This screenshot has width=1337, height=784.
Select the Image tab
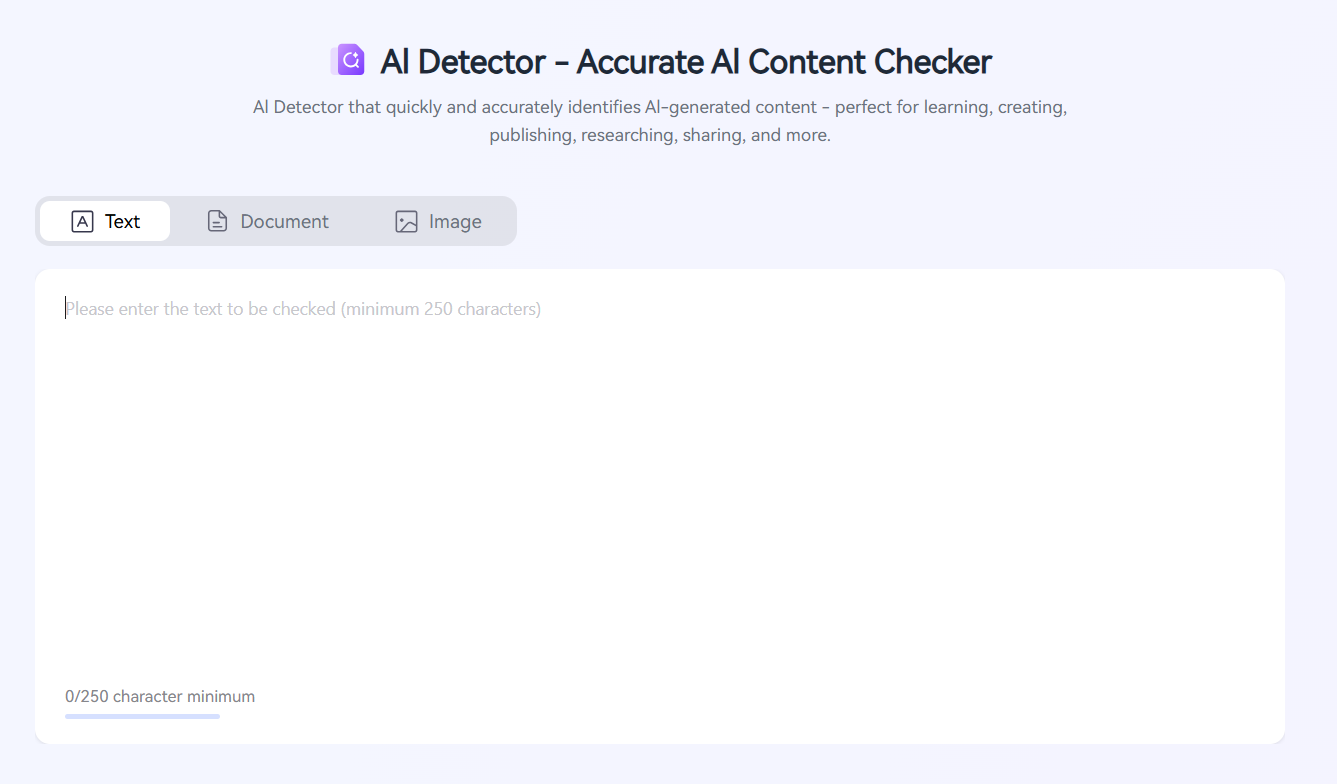click(438, 221)
